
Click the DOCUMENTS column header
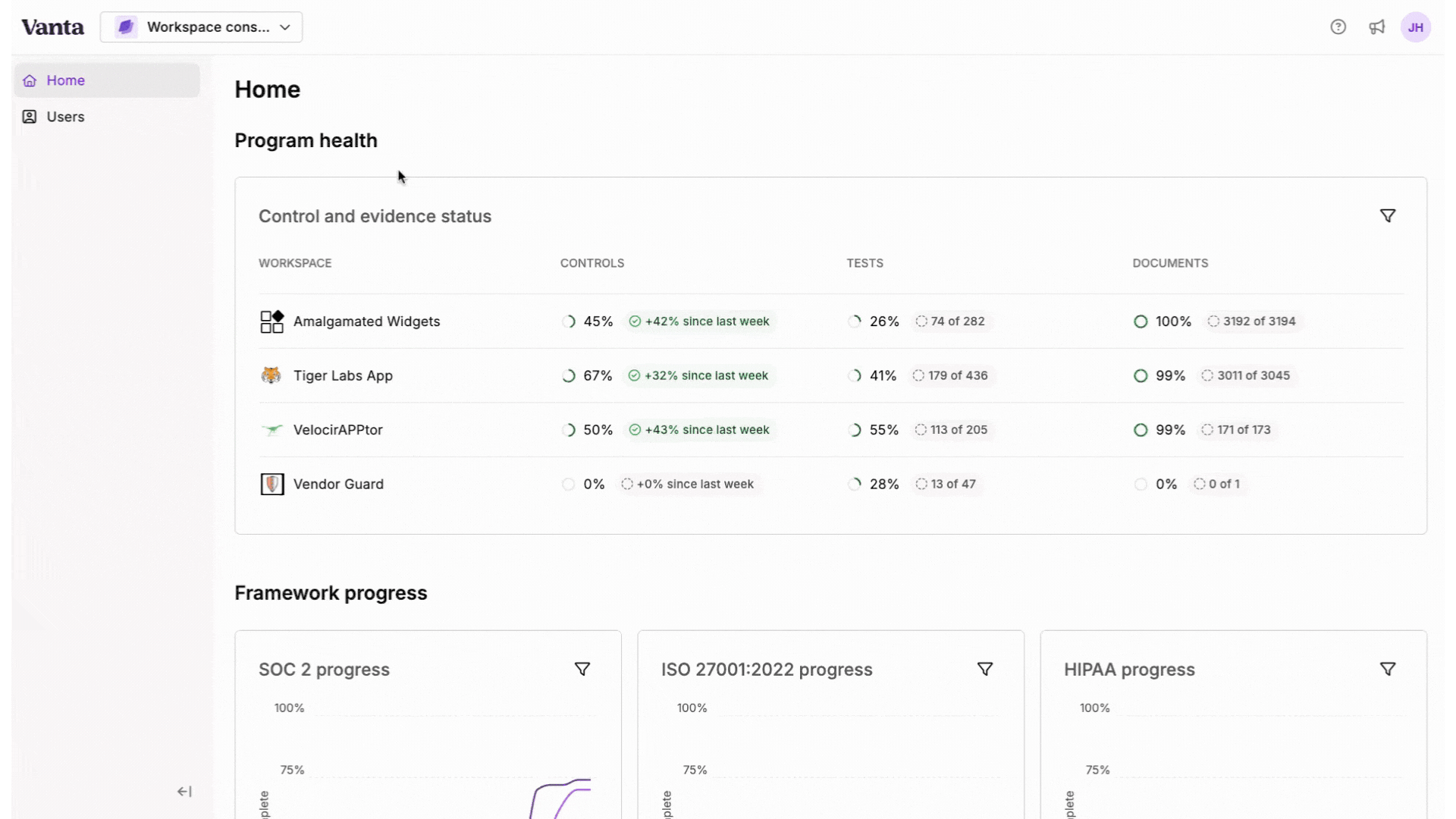click(x=1170, y=263)
